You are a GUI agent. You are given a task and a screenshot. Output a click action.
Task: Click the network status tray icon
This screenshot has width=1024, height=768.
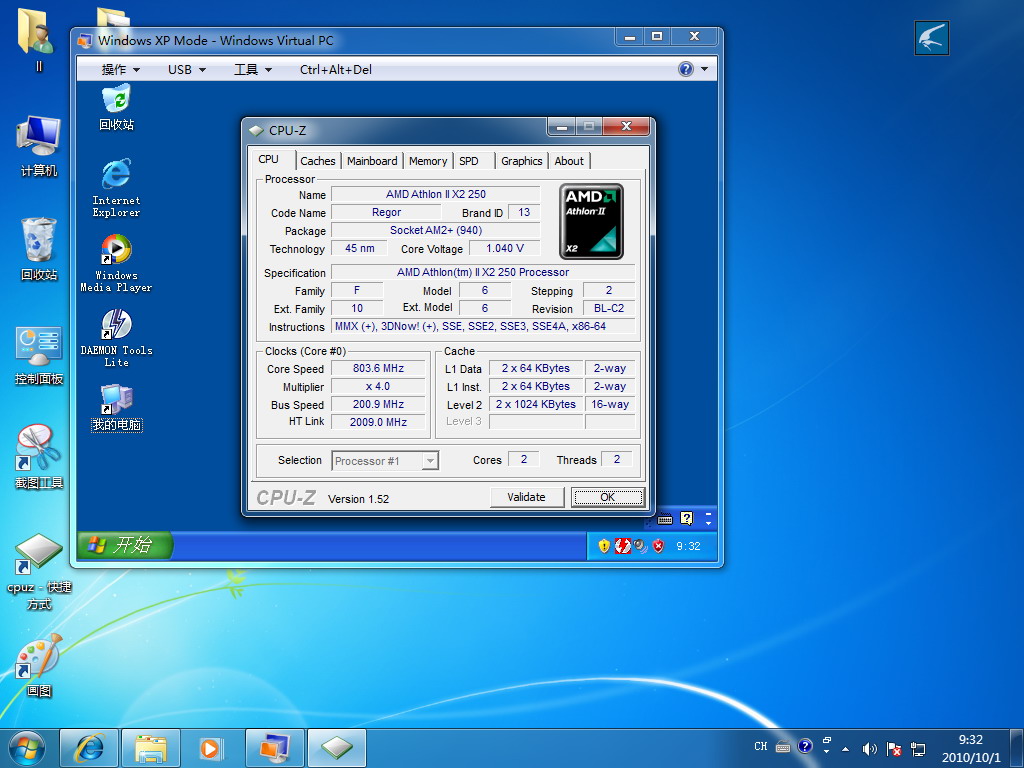click(919, 749)
